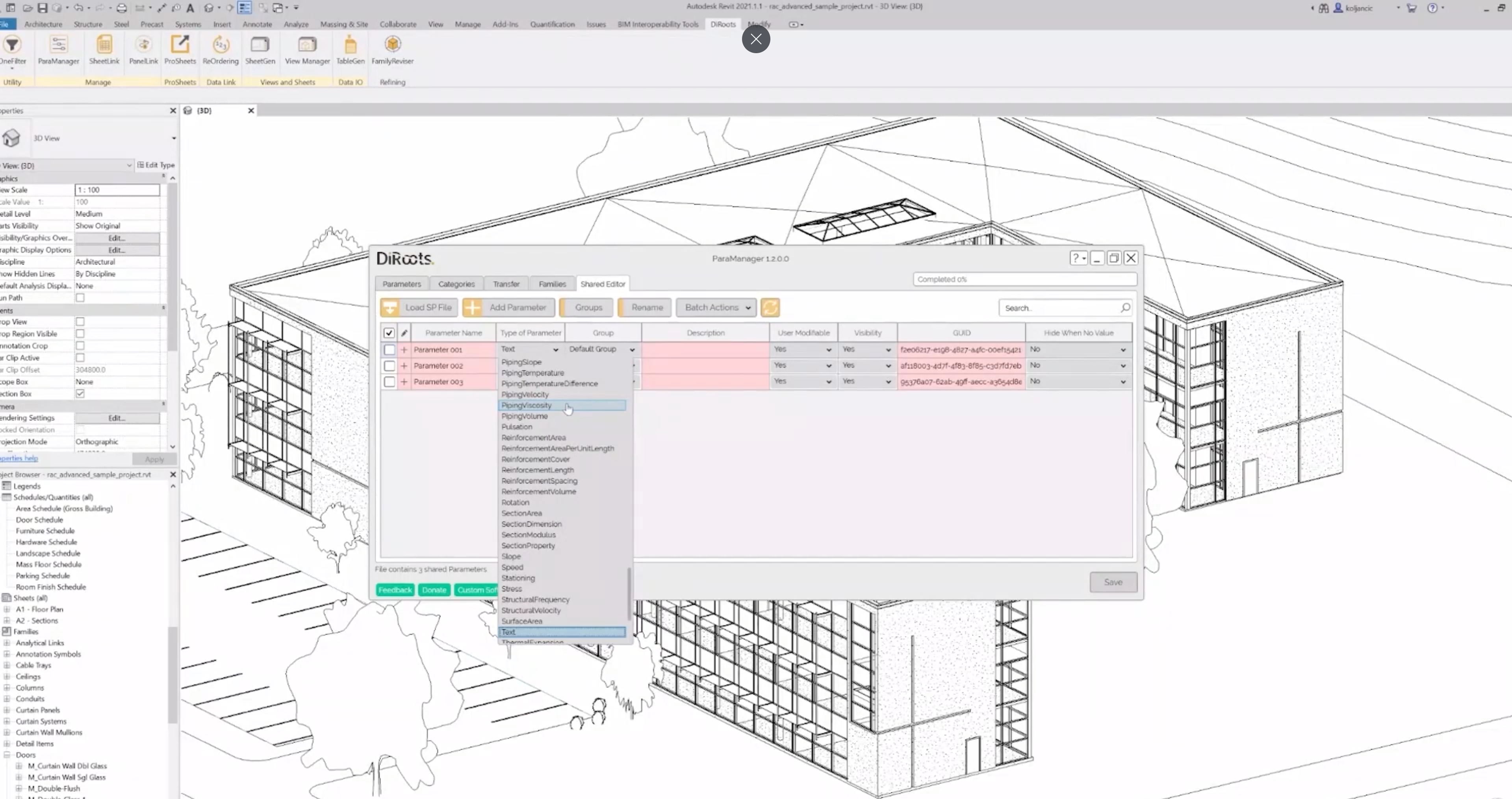This screenshot has height=799, width=1512.
Task: Open the ParaManager tool
Action: 58,49
